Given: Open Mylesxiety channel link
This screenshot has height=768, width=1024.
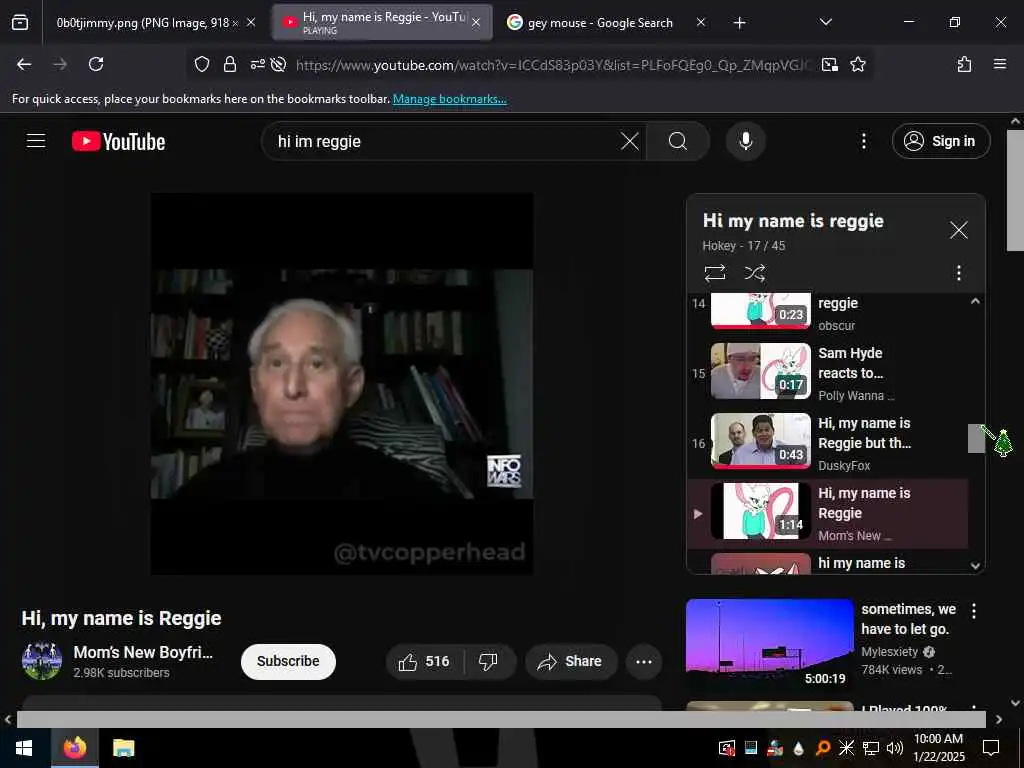Looking at the screenshot, I should [x=889, y=652].
